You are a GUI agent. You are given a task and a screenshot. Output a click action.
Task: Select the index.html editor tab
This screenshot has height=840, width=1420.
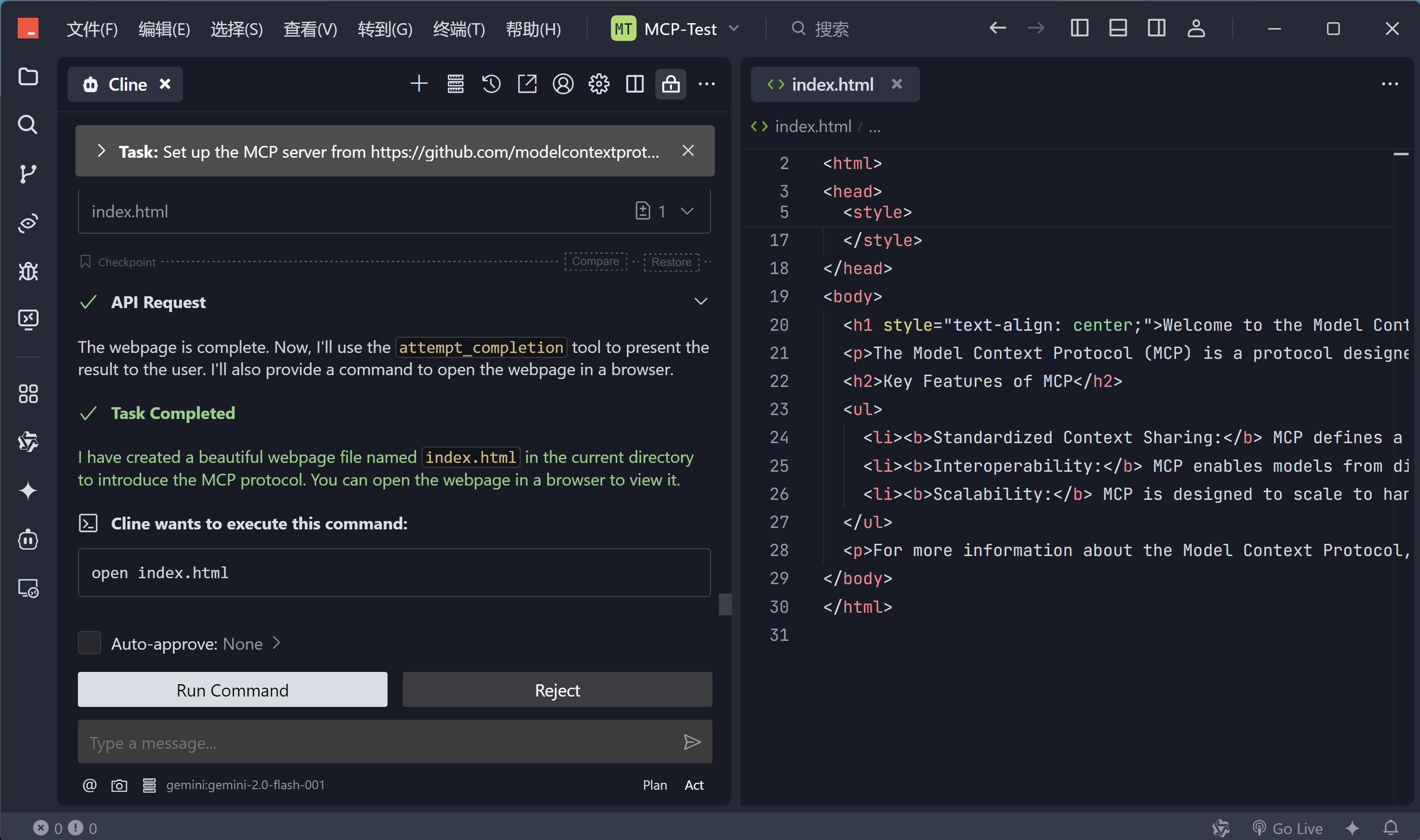click(x=832, y=84)
